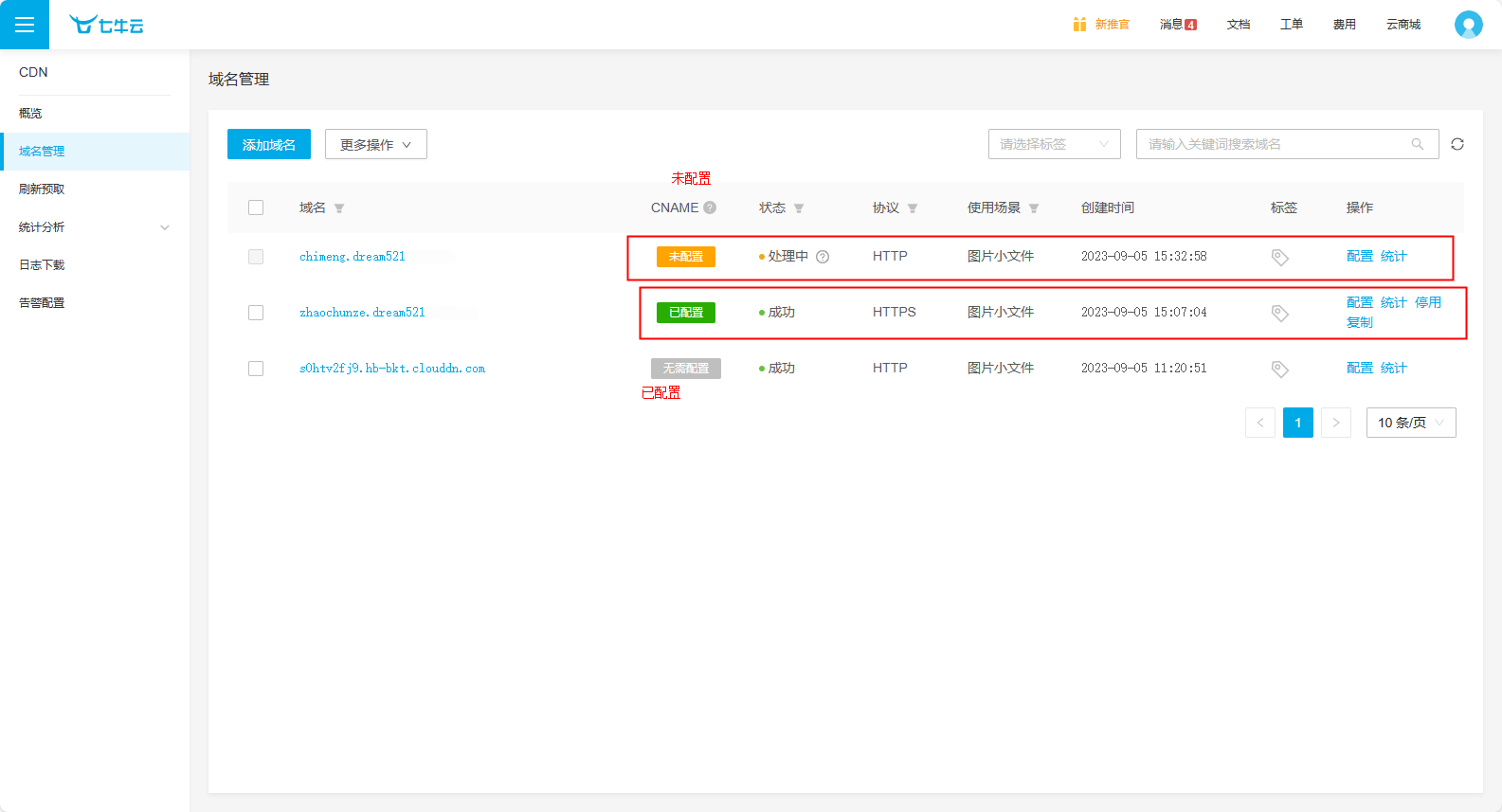Click 统计 for zhaochunze.dream521 row
This screenshot has height=812, width=1502.
1394,303
